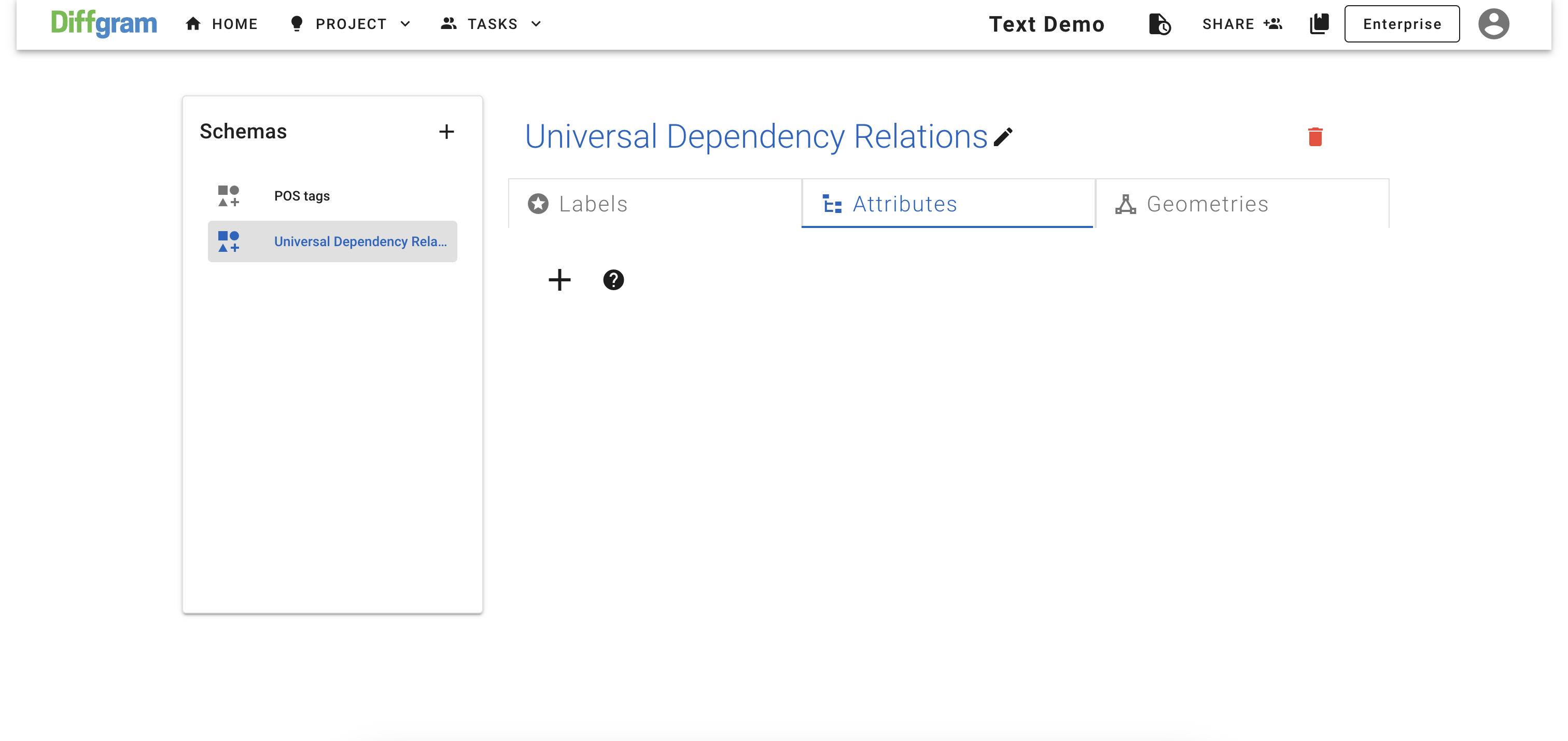Go to Home in navigation bar
The height and width of the screenshot is (741, 1568).
tap(222, 24)
